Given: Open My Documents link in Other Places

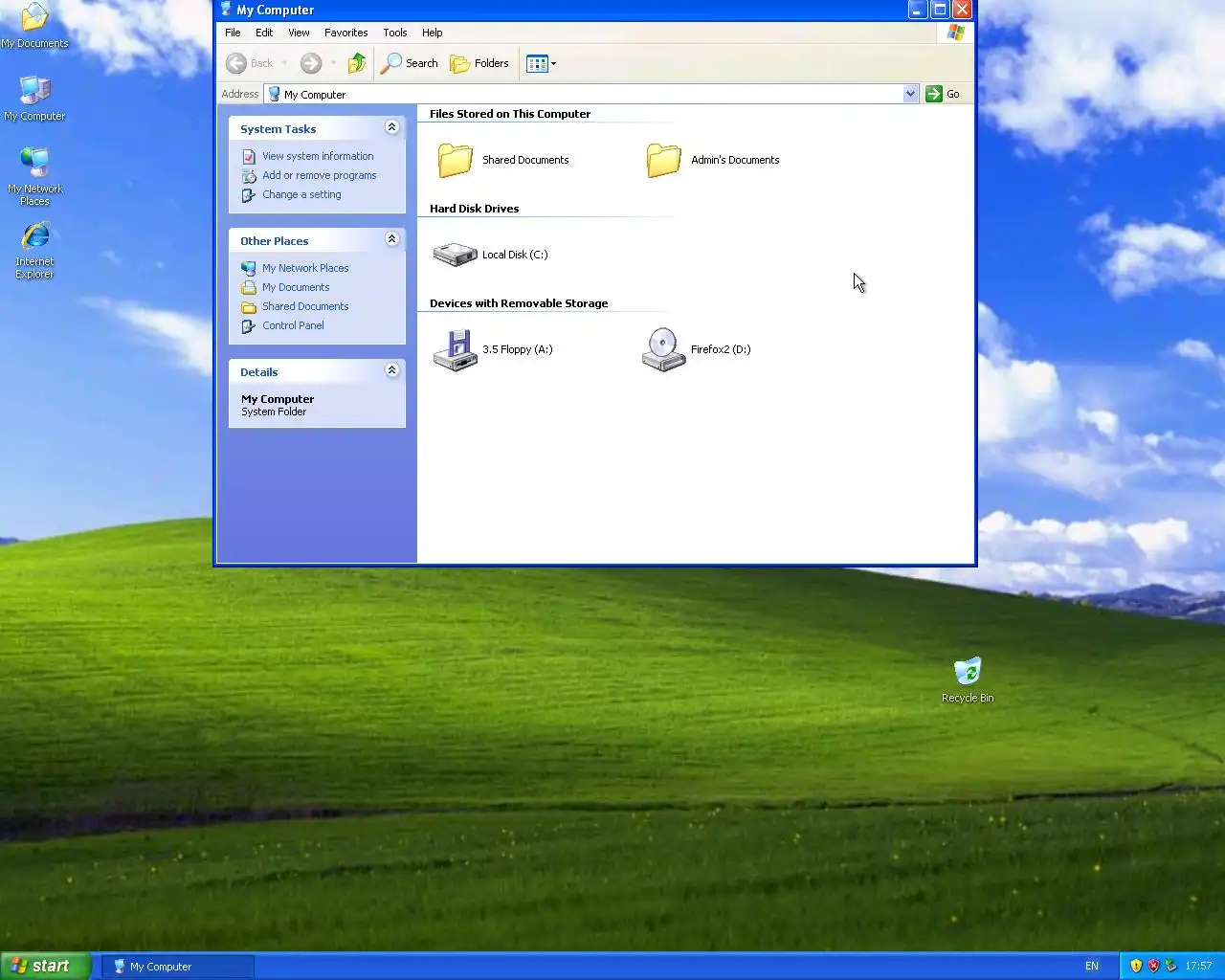Looking at the screenshot, I should pyautogui.click(x=296, y=287).
